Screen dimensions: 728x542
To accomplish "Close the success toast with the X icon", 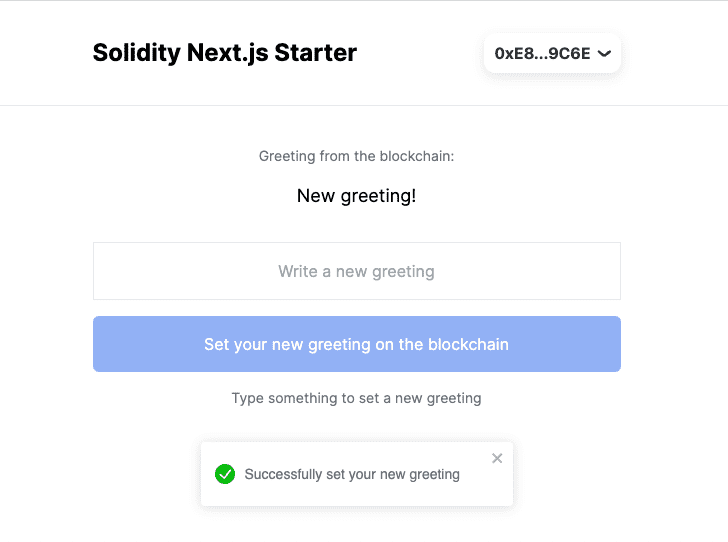I will [497, 458].
